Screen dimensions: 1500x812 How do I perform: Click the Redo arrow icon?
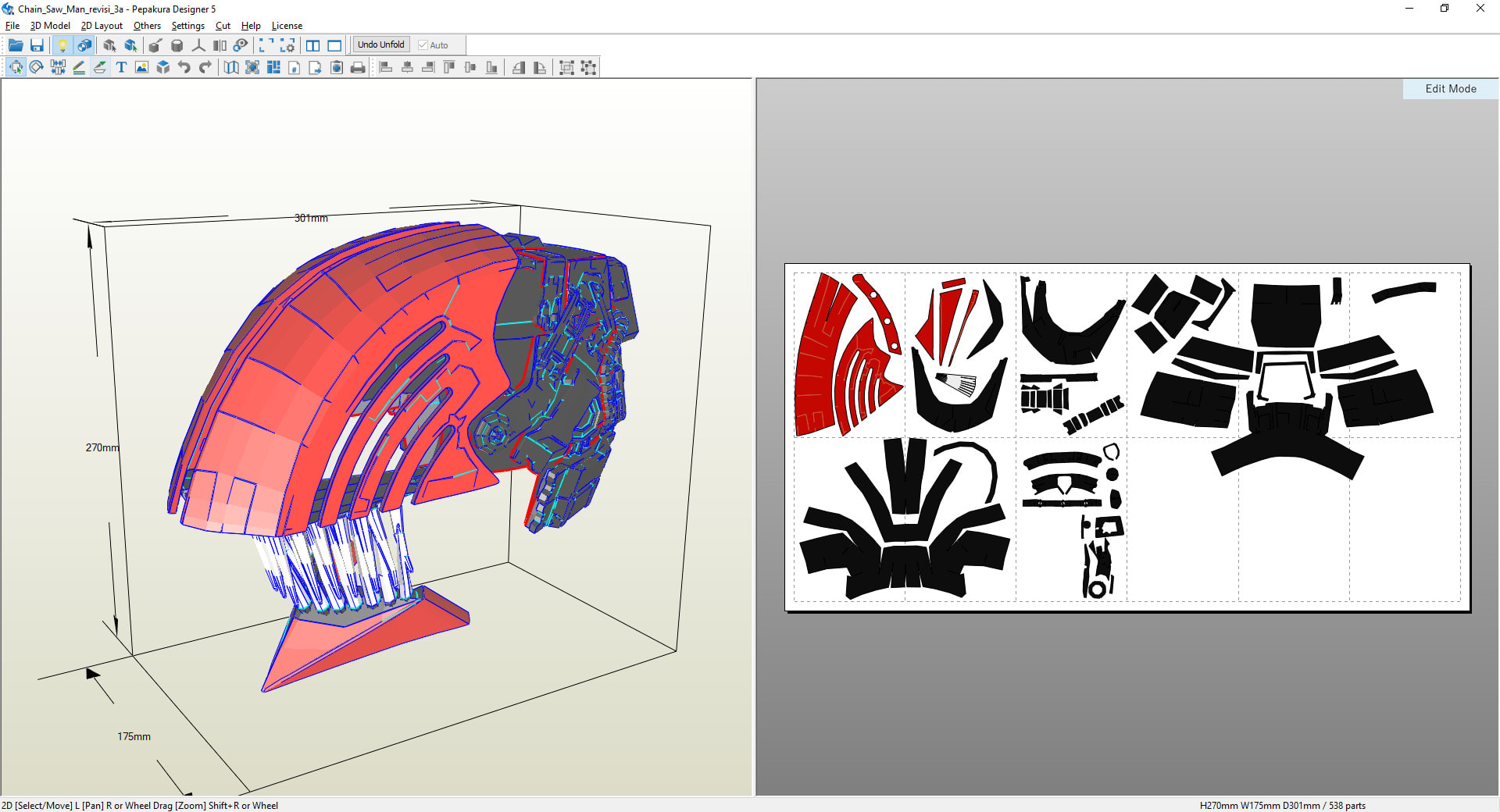coord(205,67)
